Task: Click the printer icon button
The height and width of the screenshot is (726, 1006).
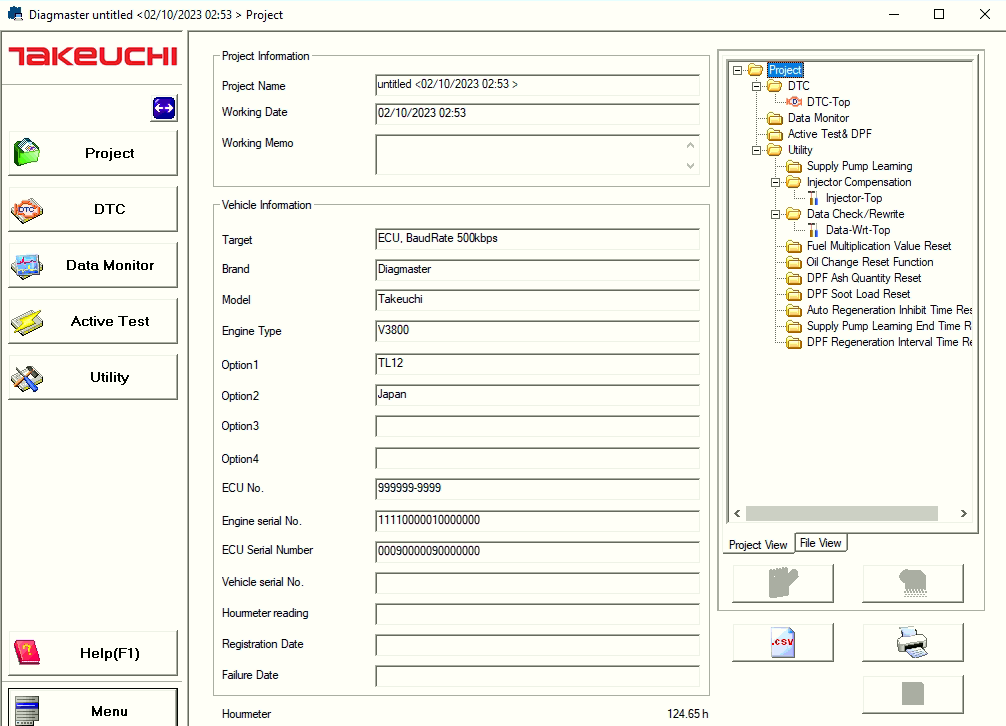Action: pyautogui.click(x=912, y=643)
